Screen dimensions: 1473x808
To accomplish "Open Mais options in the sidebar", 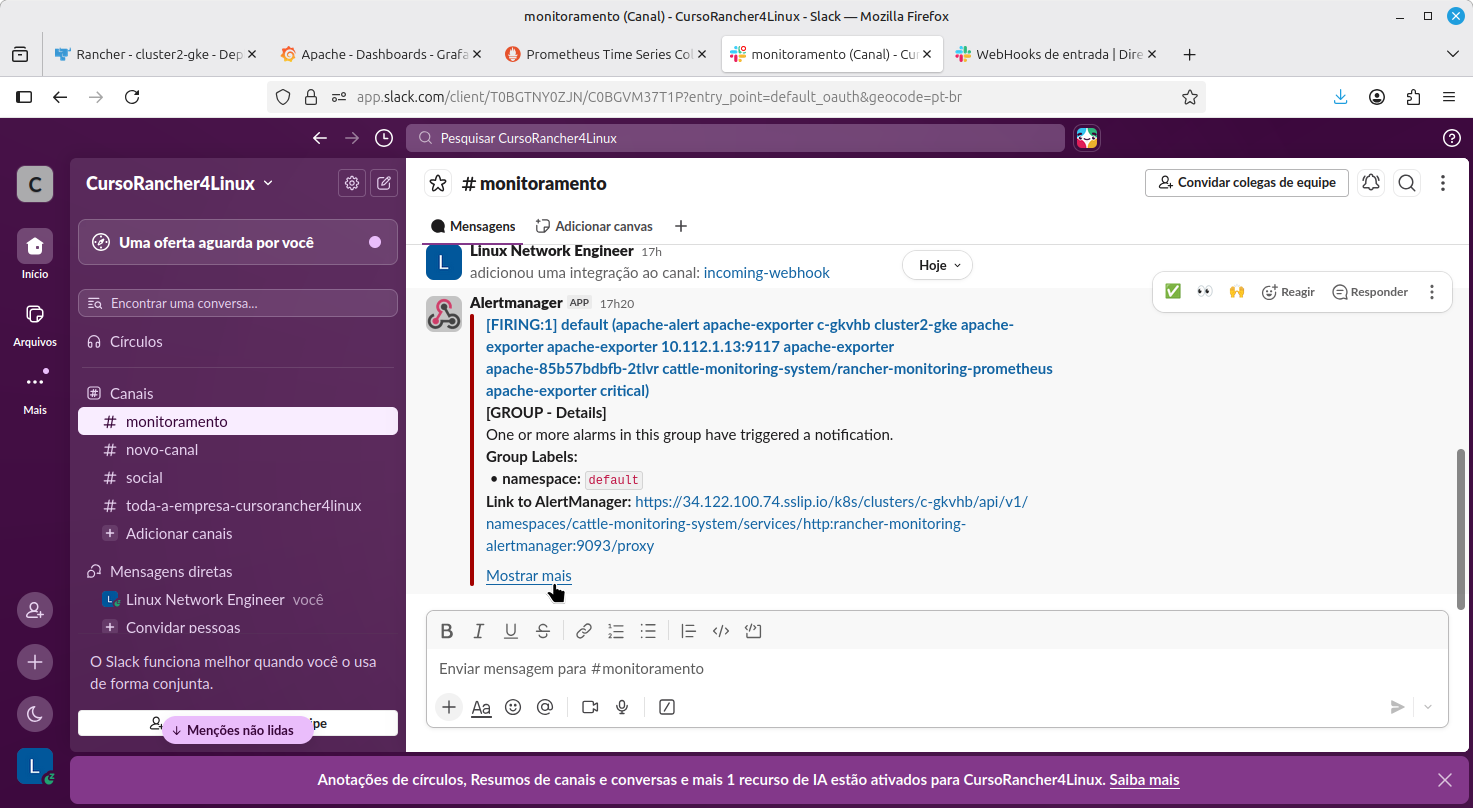I will [35, 390].
